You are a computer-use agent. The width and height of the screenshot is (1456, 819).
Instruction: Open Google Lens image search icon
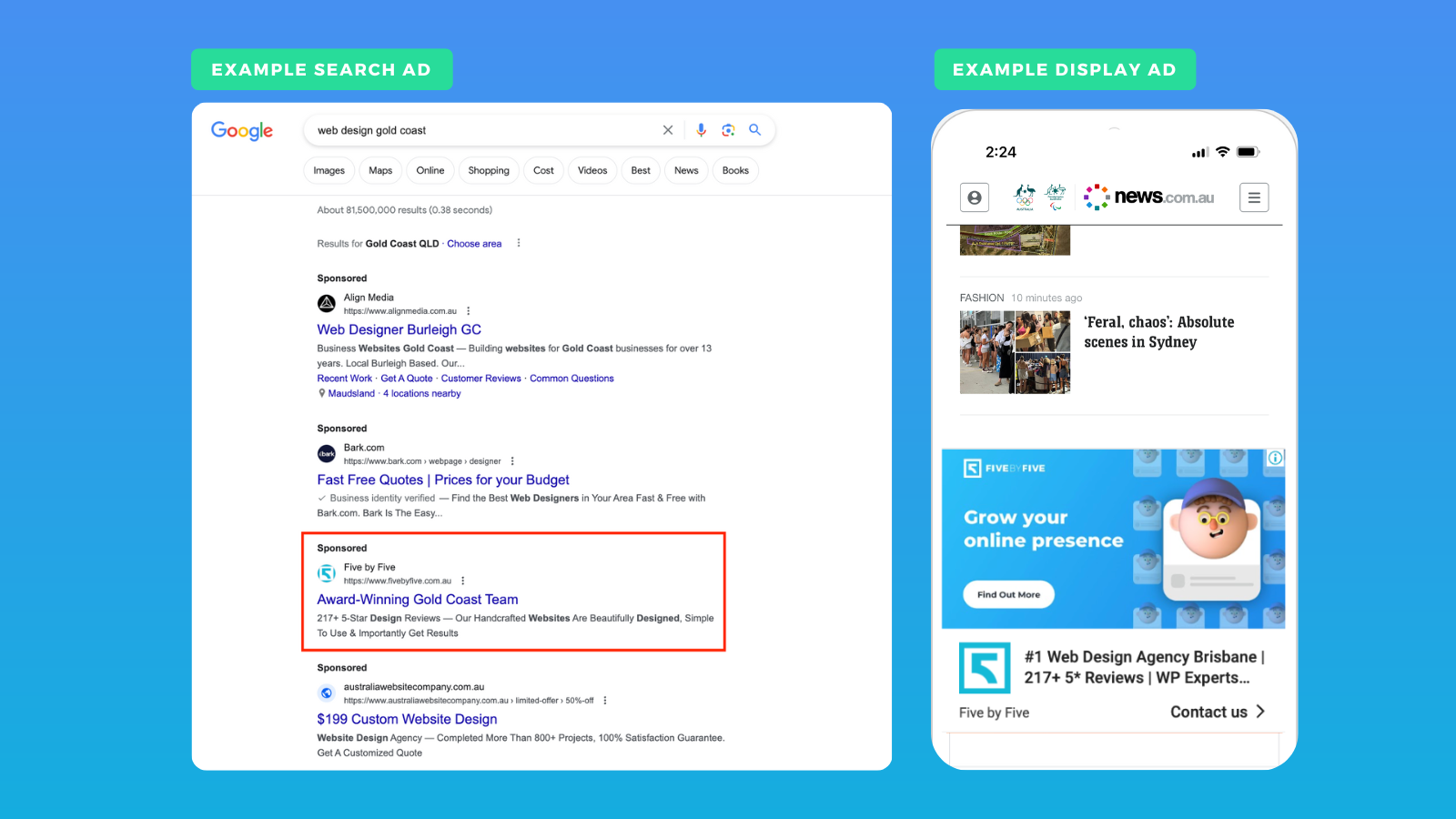point(728,130)
